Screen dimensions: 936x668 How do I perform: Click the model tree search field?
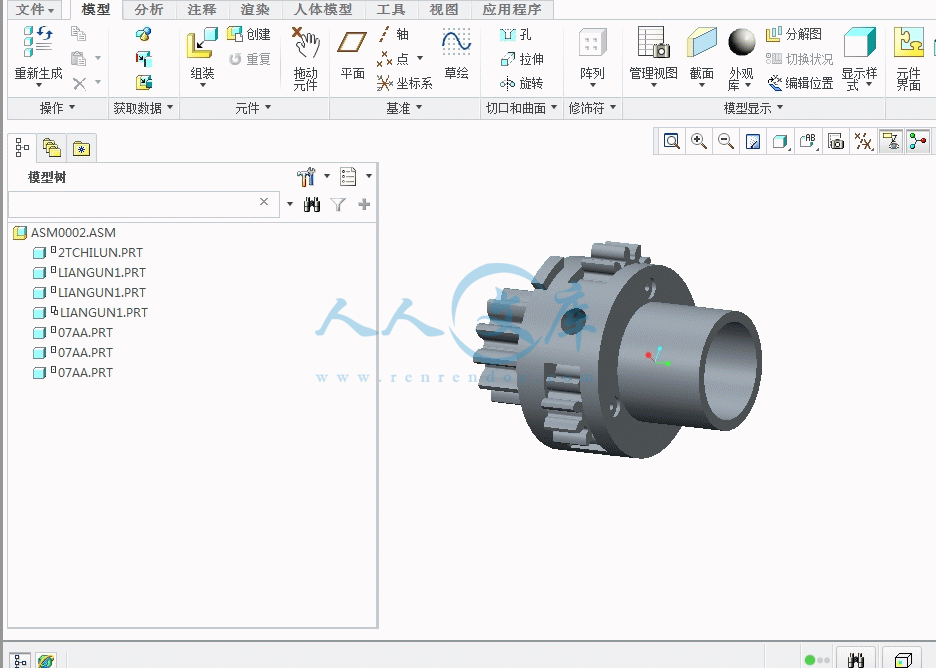click(144, 204)
